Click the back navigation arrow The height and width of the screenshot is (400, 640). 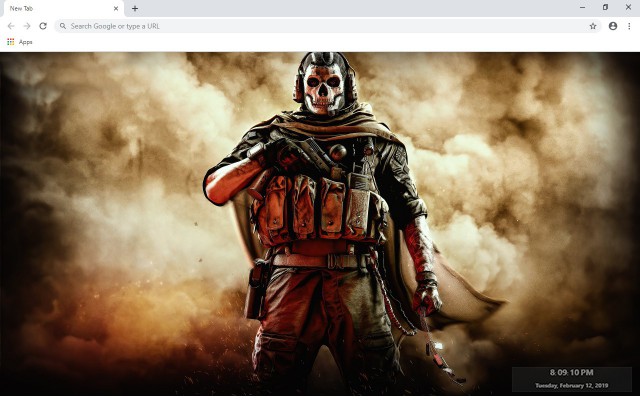click(11, 26)
